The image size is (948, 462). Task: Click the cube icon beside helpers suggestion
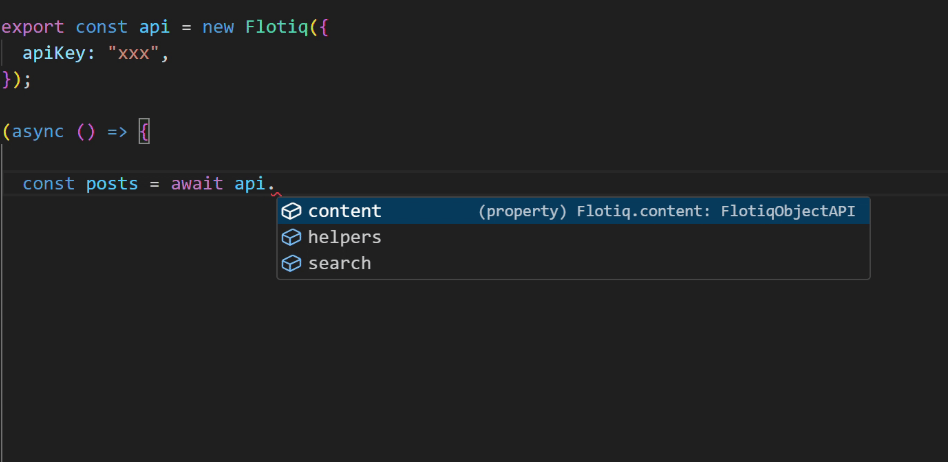point(291,237)
